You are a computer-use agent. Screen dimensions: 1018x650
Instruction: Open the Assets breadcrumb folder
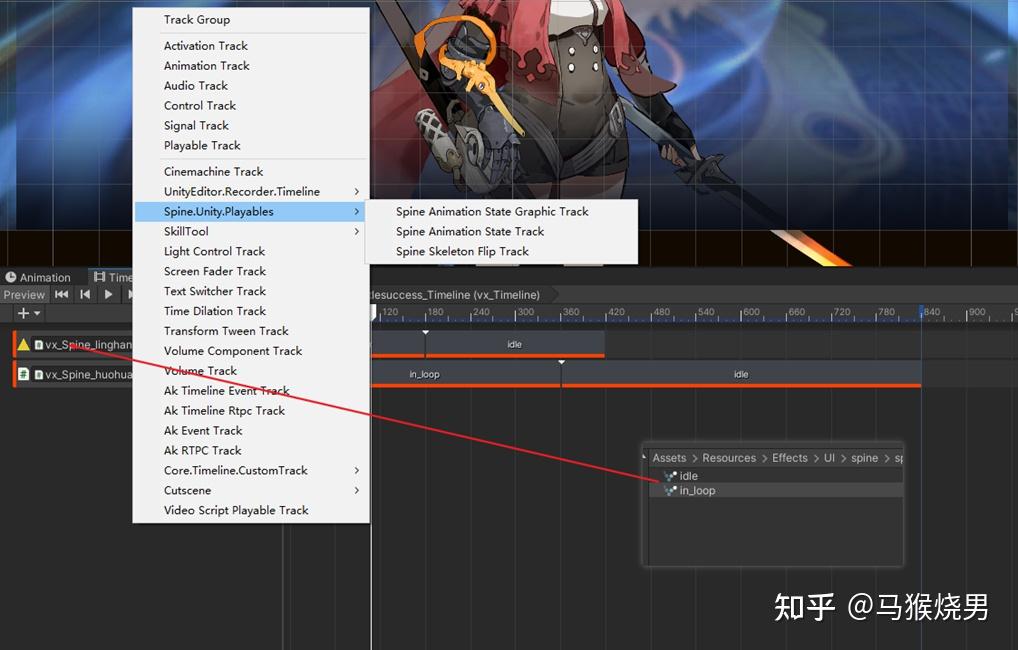[x=669, y=458]
